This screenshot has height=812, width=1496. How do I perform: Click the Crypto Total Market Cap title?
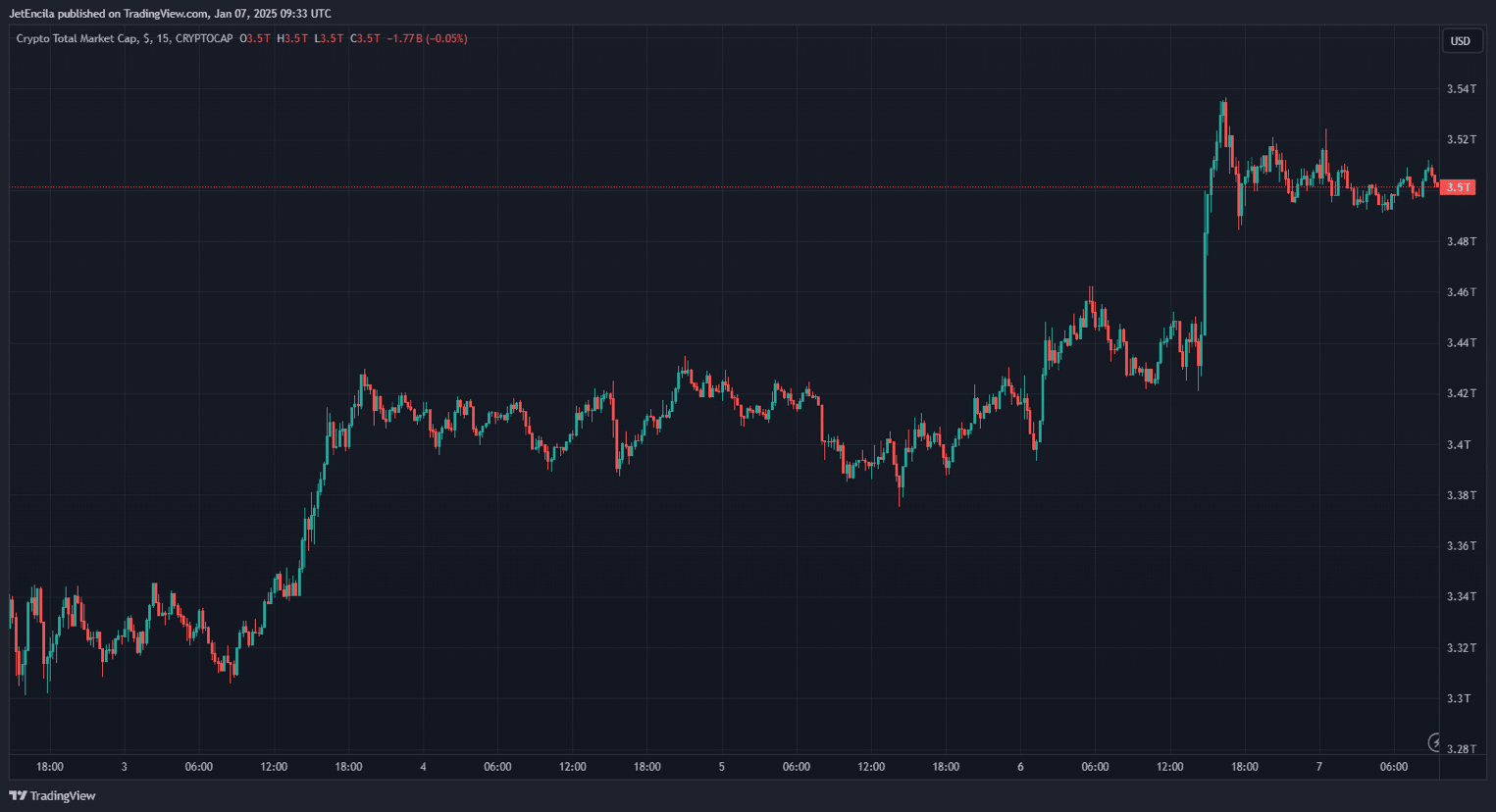pyautogui.click(x=77, y=39)
